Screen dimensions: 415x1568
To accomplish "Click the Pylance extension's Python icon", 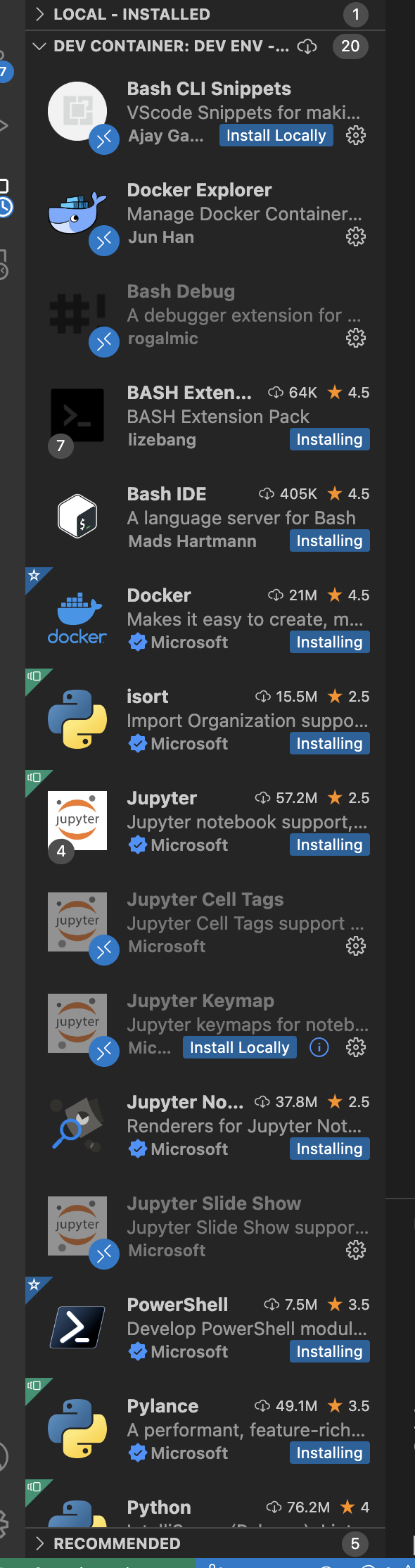I will (77, 1427).
